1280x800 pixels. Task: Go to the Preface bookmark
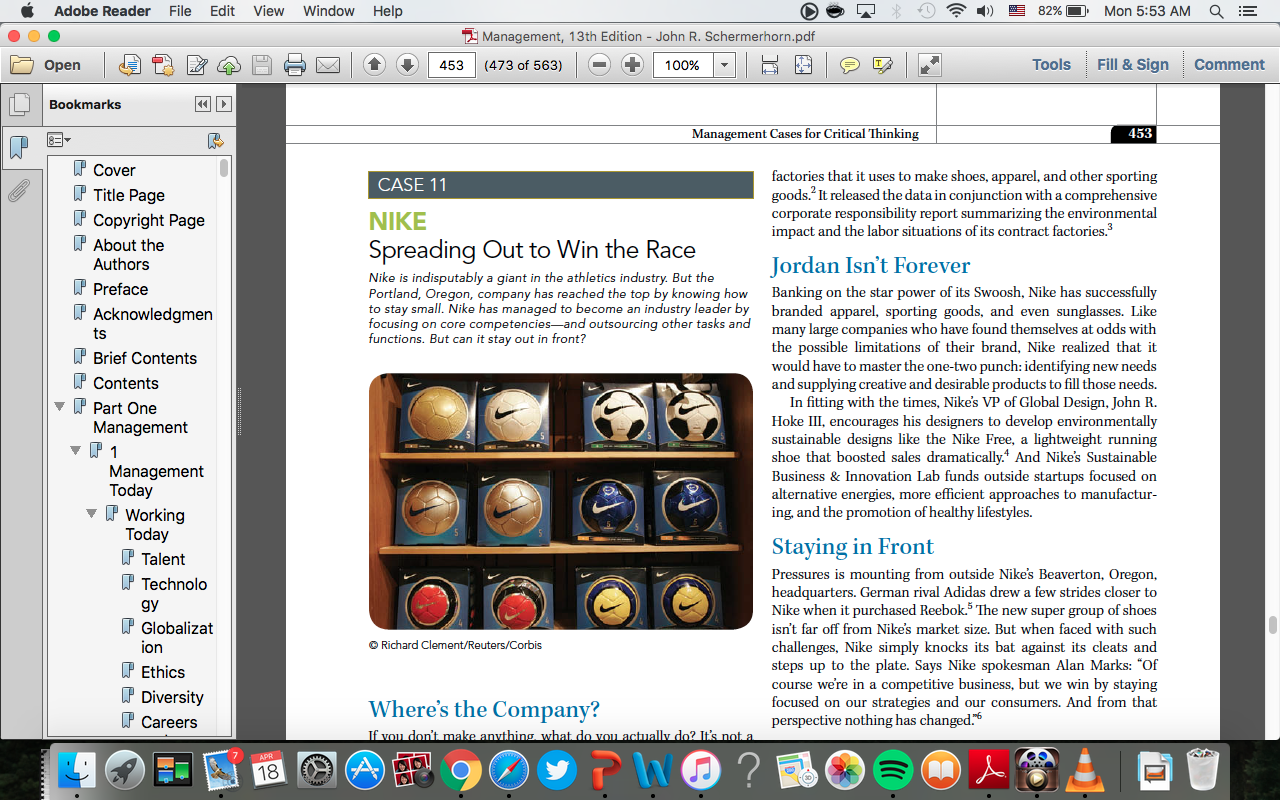[x=120, y=289]
